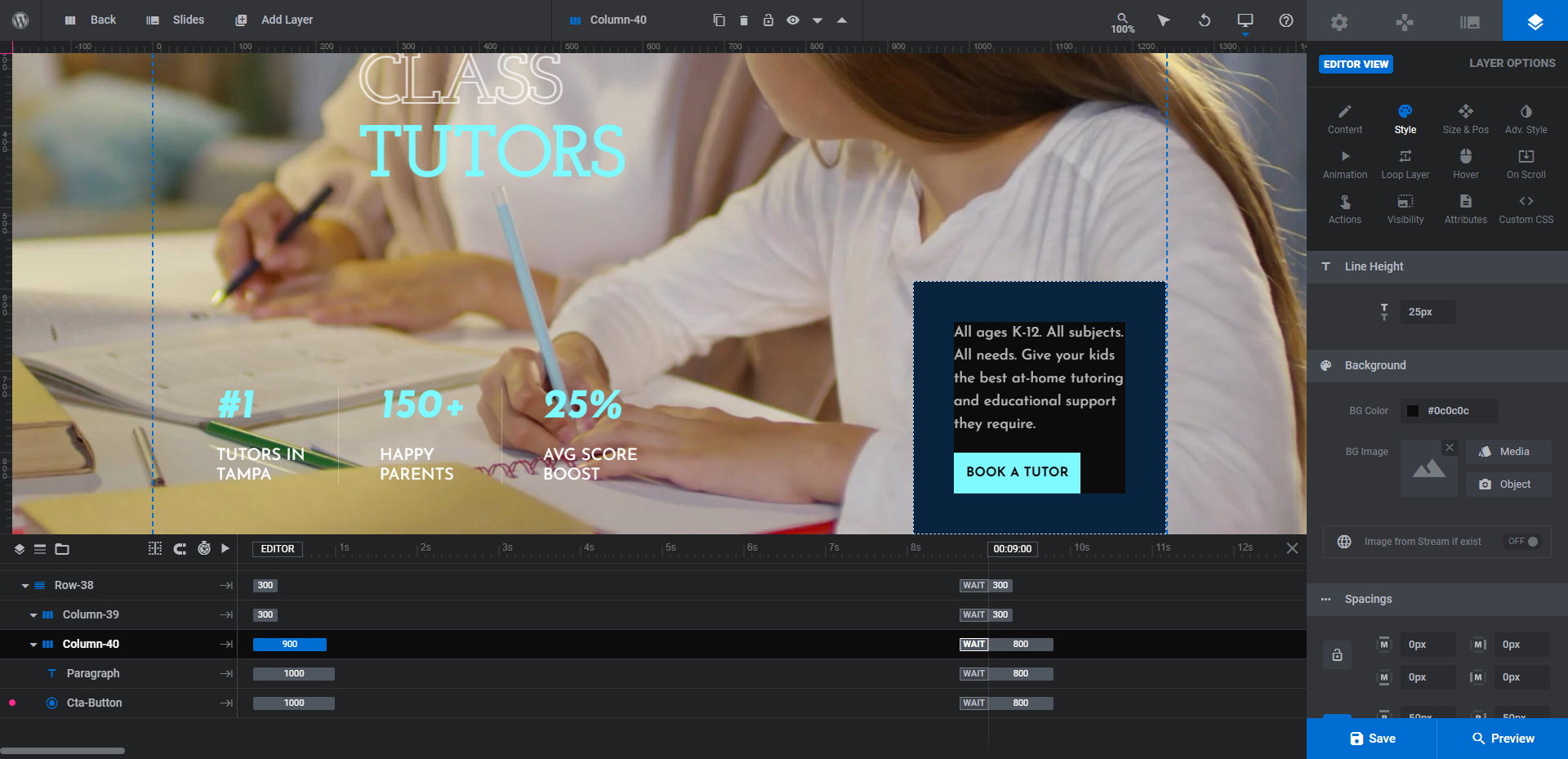
Task: Open the 100% zoom control
Action: tap(1123, 22)
